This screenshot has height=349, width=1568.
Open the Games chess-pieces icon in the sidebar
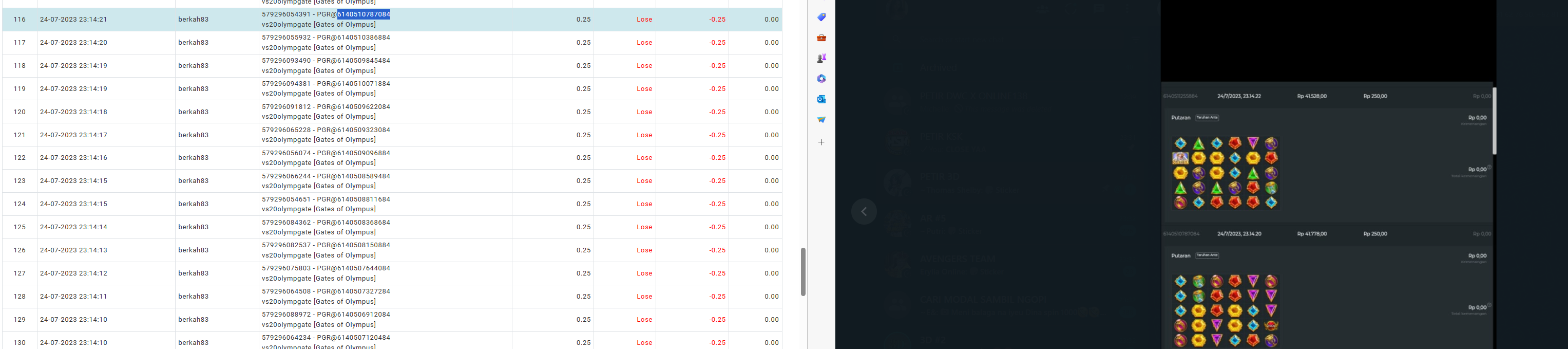point(821,59)
